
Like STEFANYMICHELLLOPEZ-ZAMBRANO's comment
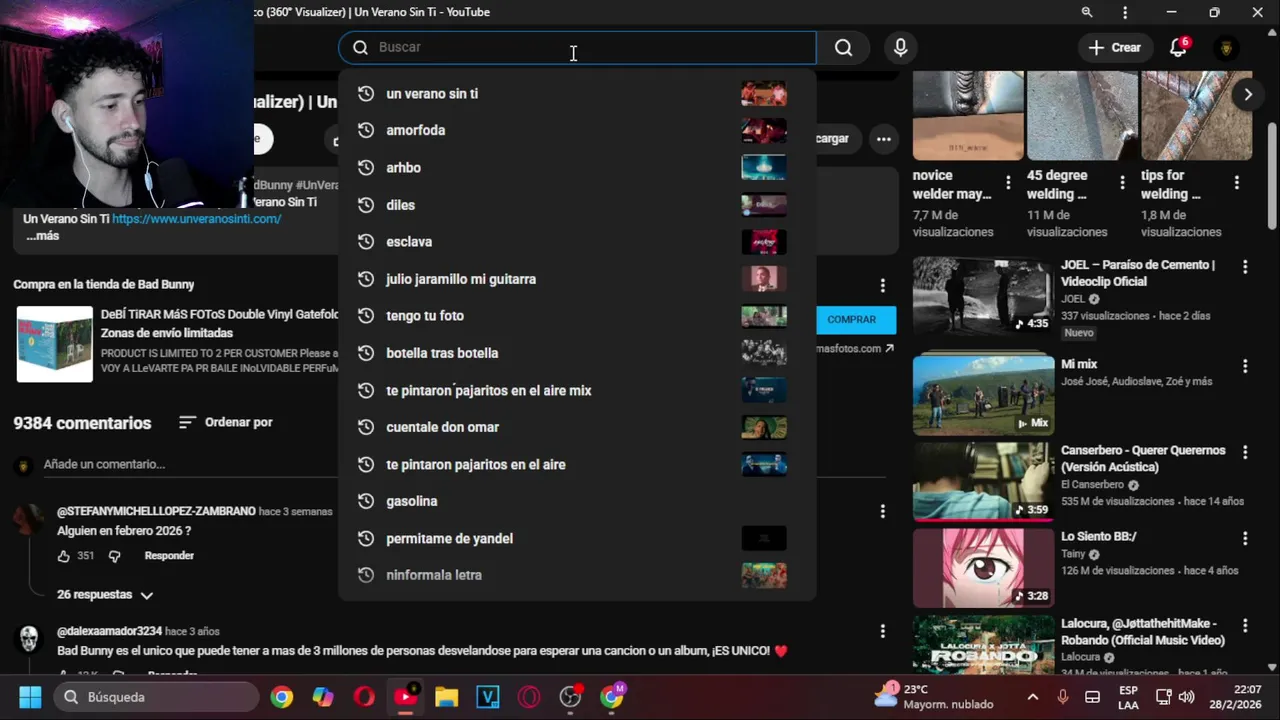pos(64,556)
